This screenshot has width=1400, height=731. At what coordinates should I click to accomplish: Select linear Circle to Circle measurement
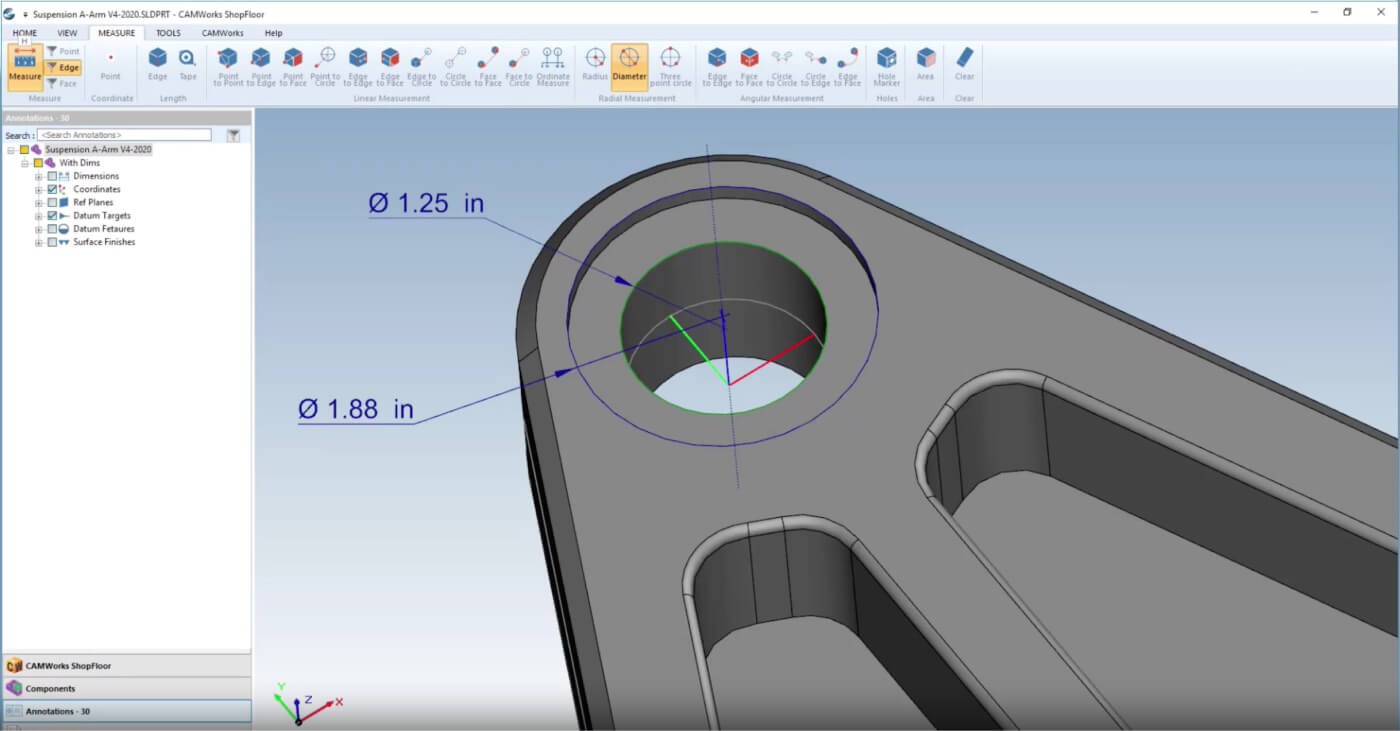(455, 67)
